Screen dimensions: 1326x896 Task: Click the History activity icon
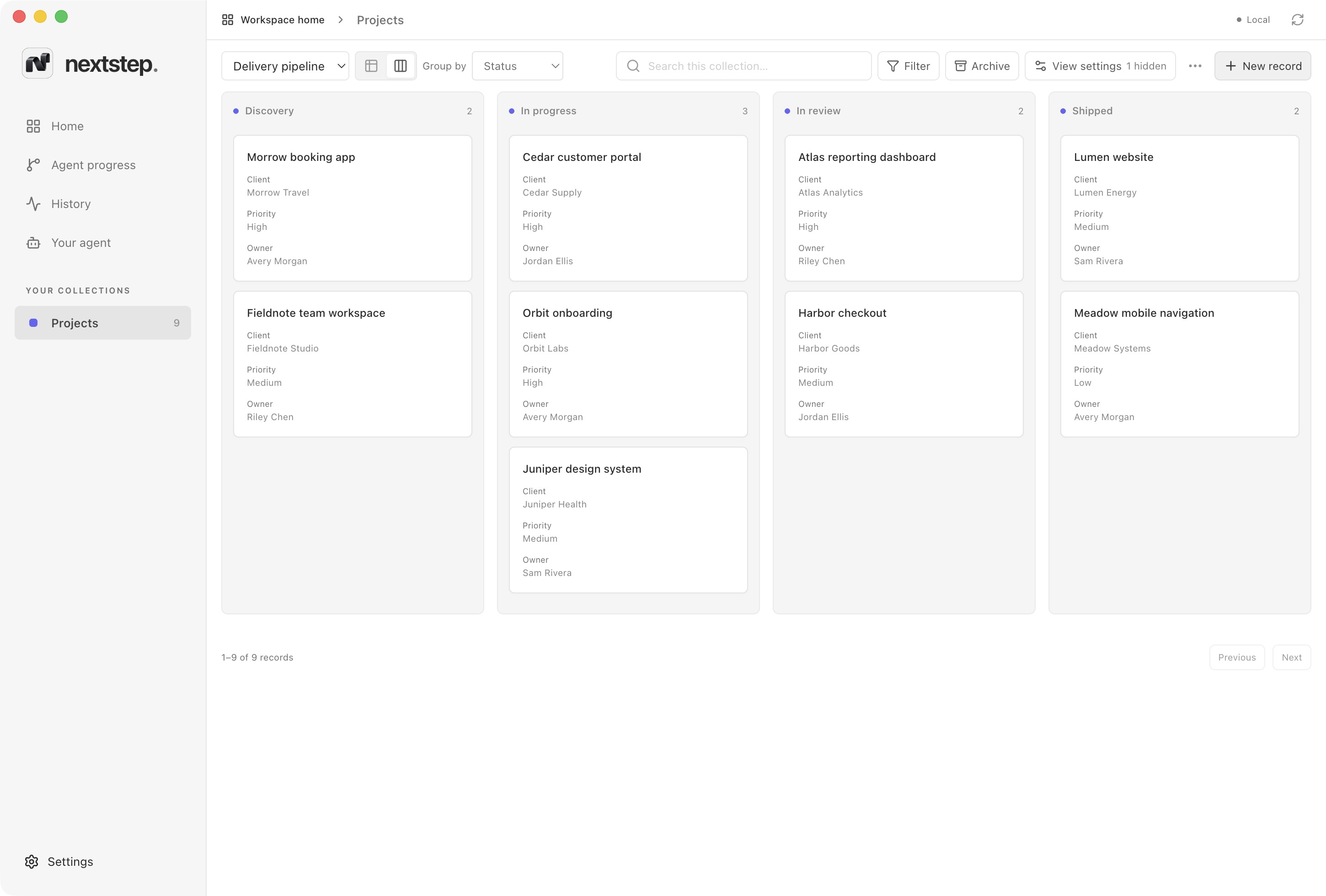click(33, 203)
